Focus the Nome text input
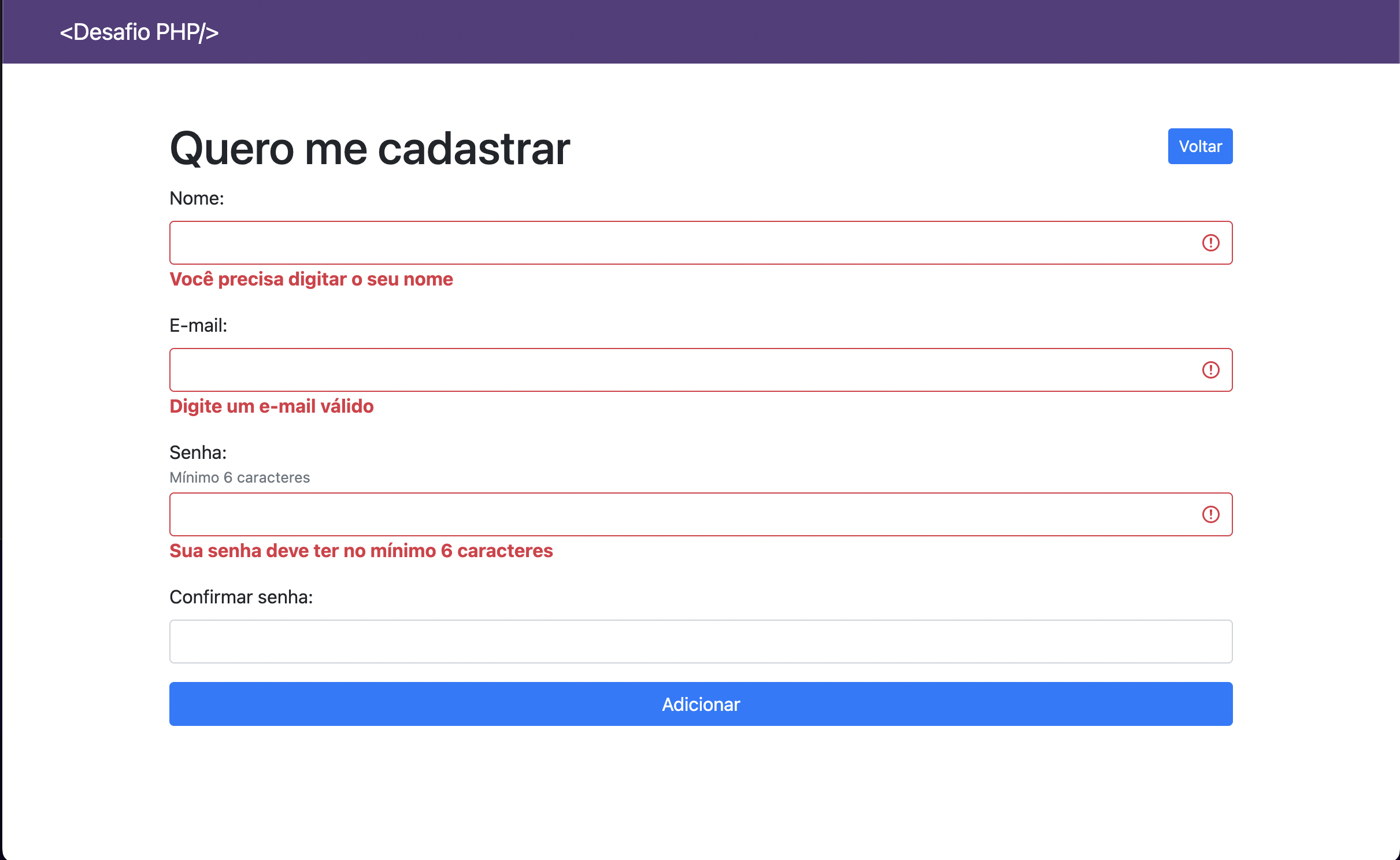1400x860 pixels. (x=682, y=243)
